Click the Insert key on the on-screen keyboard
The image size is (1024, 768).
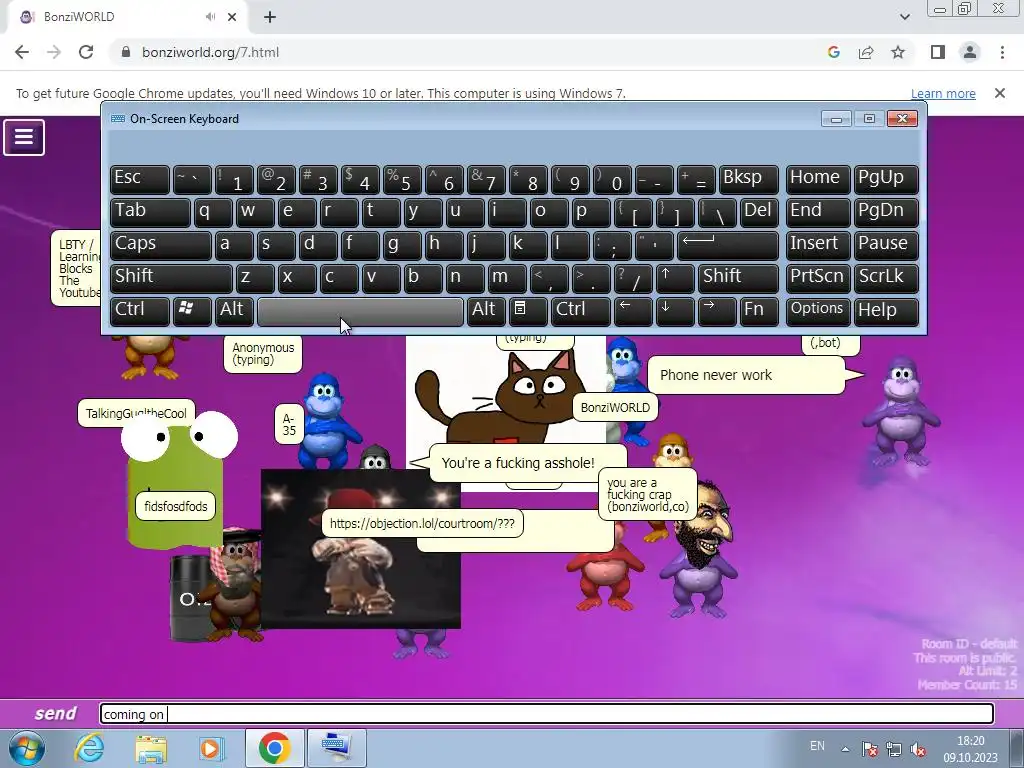(818, 244)
